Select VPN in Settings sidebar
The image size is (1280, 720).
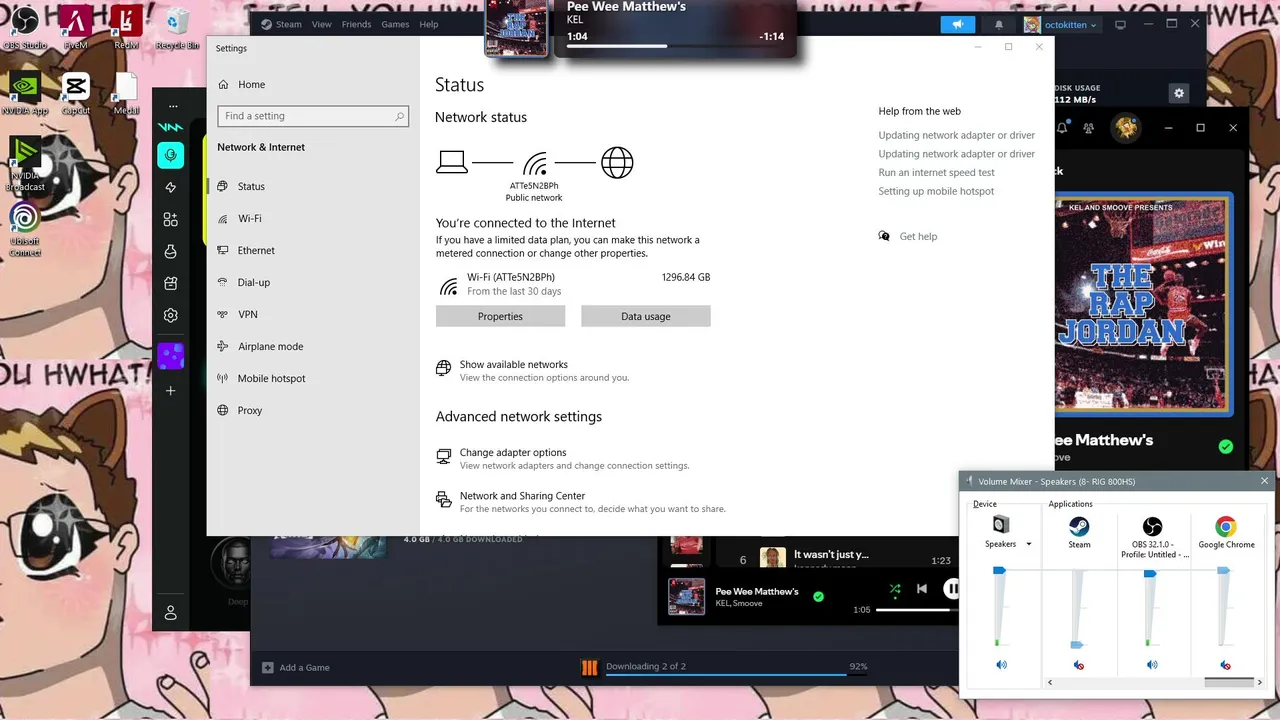(313, 314)
